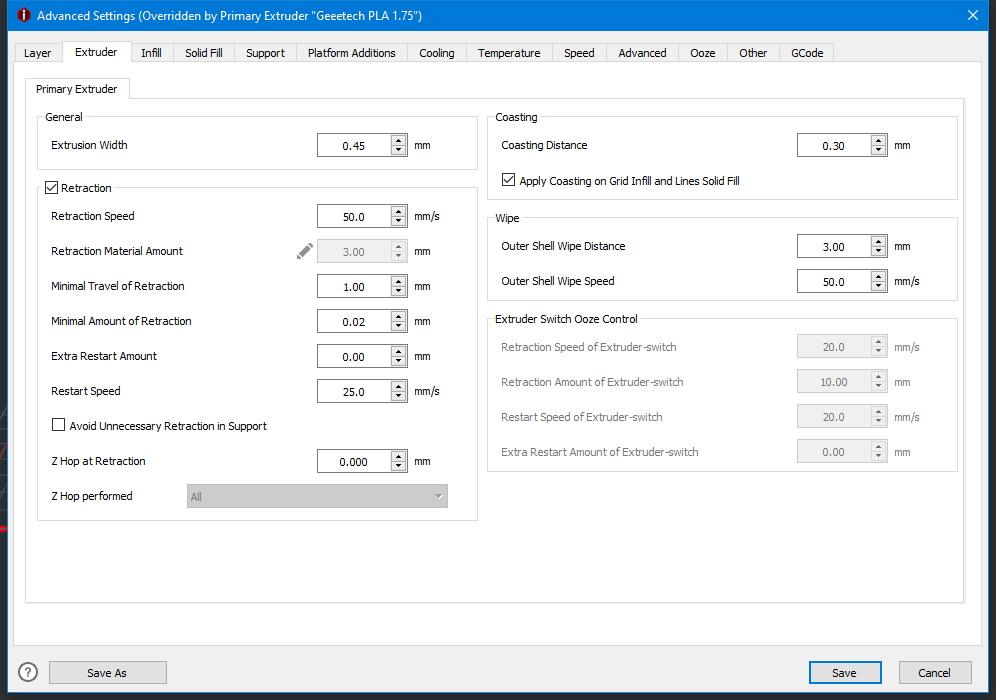Switch to the Infill tab
This screenshot has width=996, height=700.
coord(151,53)
